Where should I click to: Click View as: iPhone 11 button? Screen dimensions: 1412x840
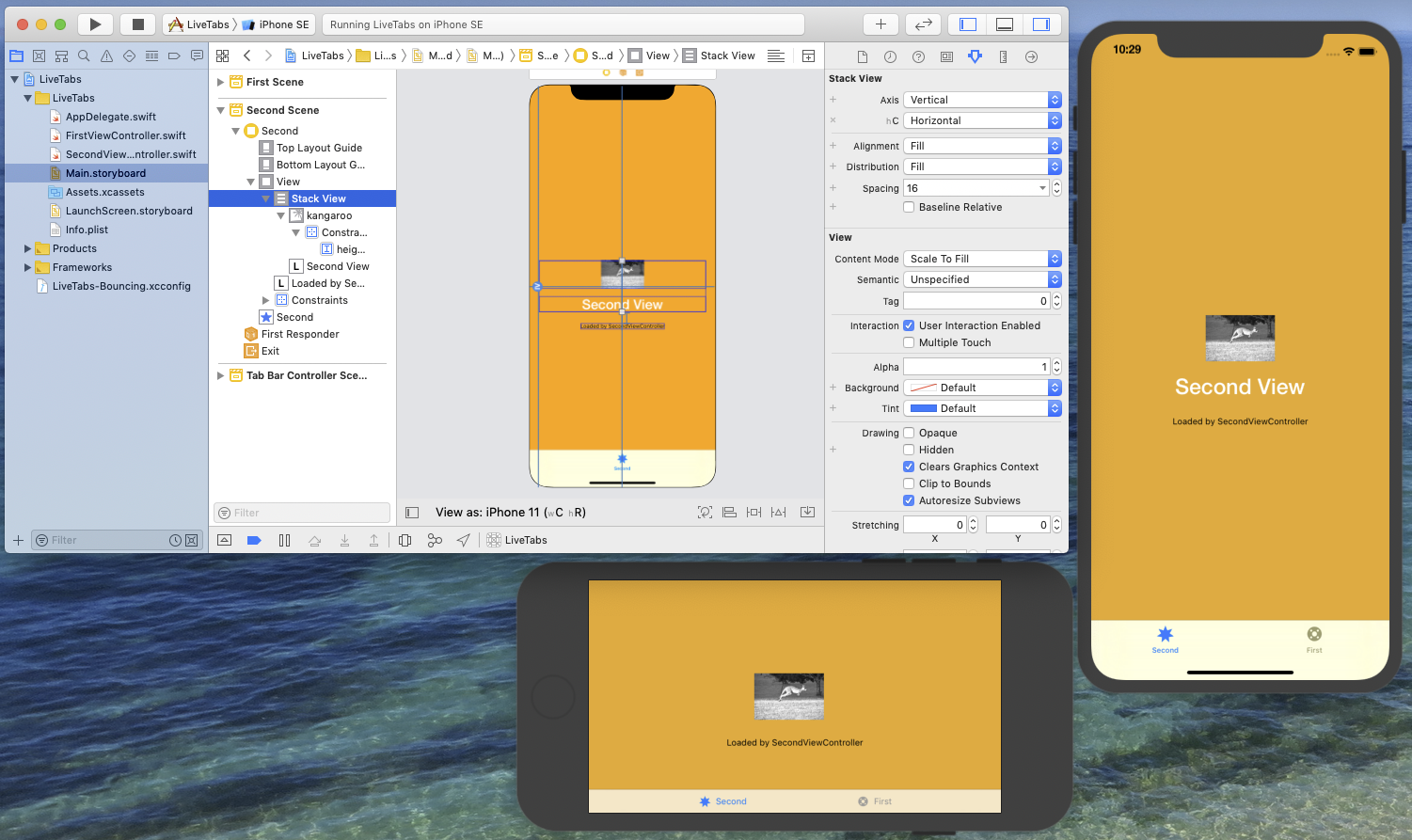pyautogui.click(x=511, y=513)
